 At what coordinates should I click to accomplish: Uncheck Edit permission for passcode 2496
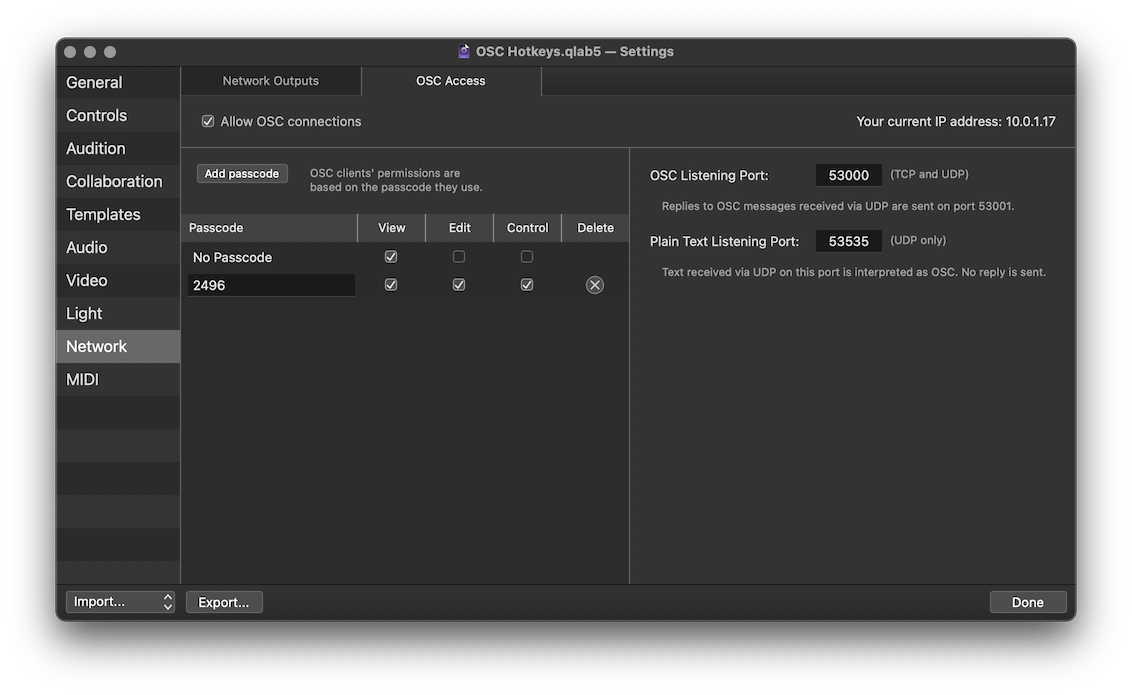click(x=459, y=285)
